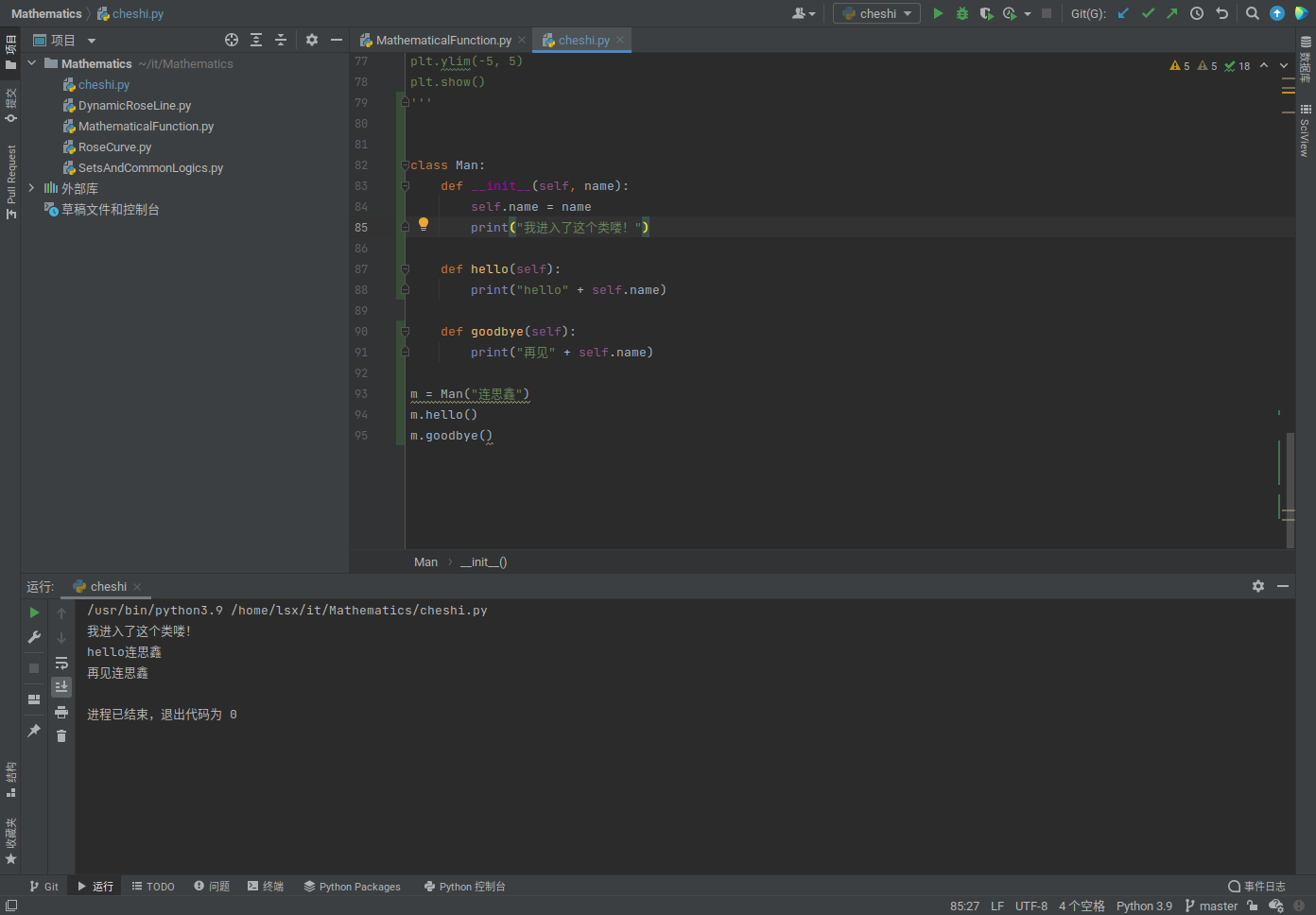The image size is (1316, 915).
Task: Fold the hello method
Action: pyautogui.click(x=405, y=269)
